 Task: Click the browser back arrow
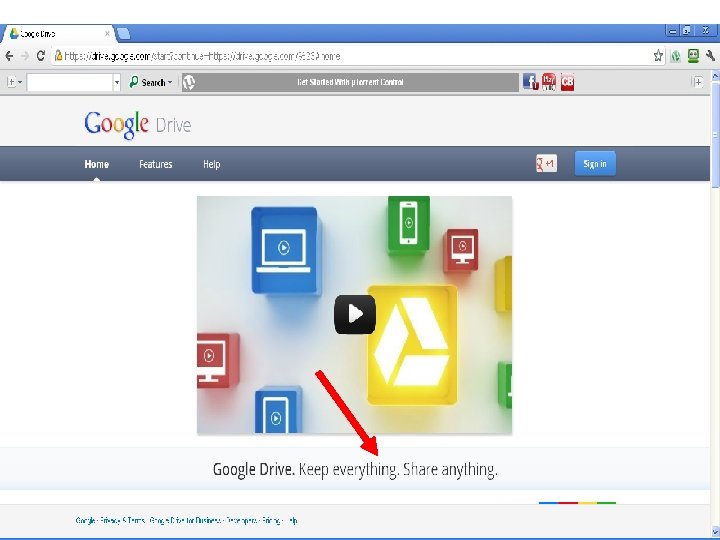pyautogui.click(x=9, y=56)
